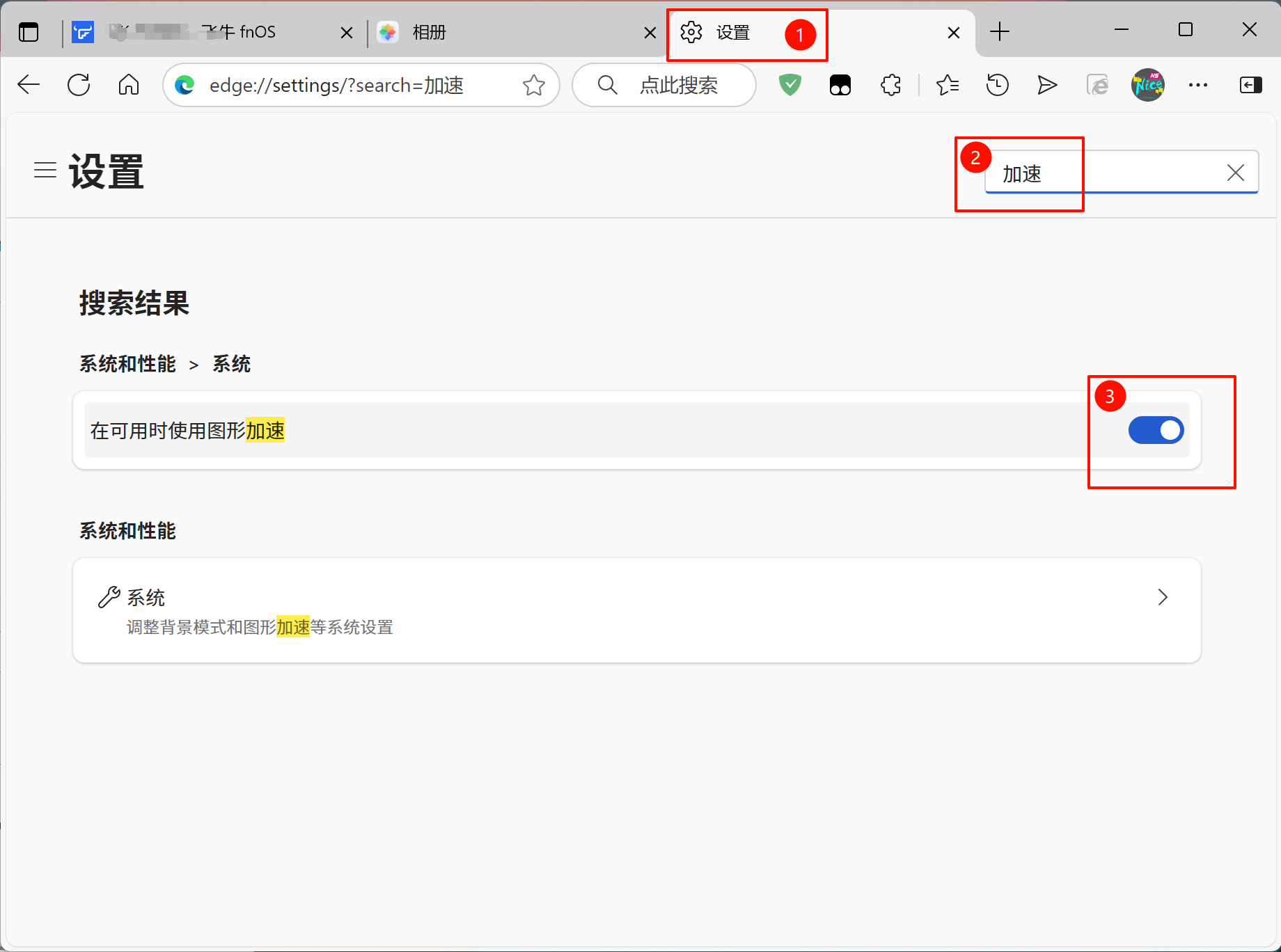This screenshot has width=1281, height=952.
Task: Open browsing History
Action: 998,85
